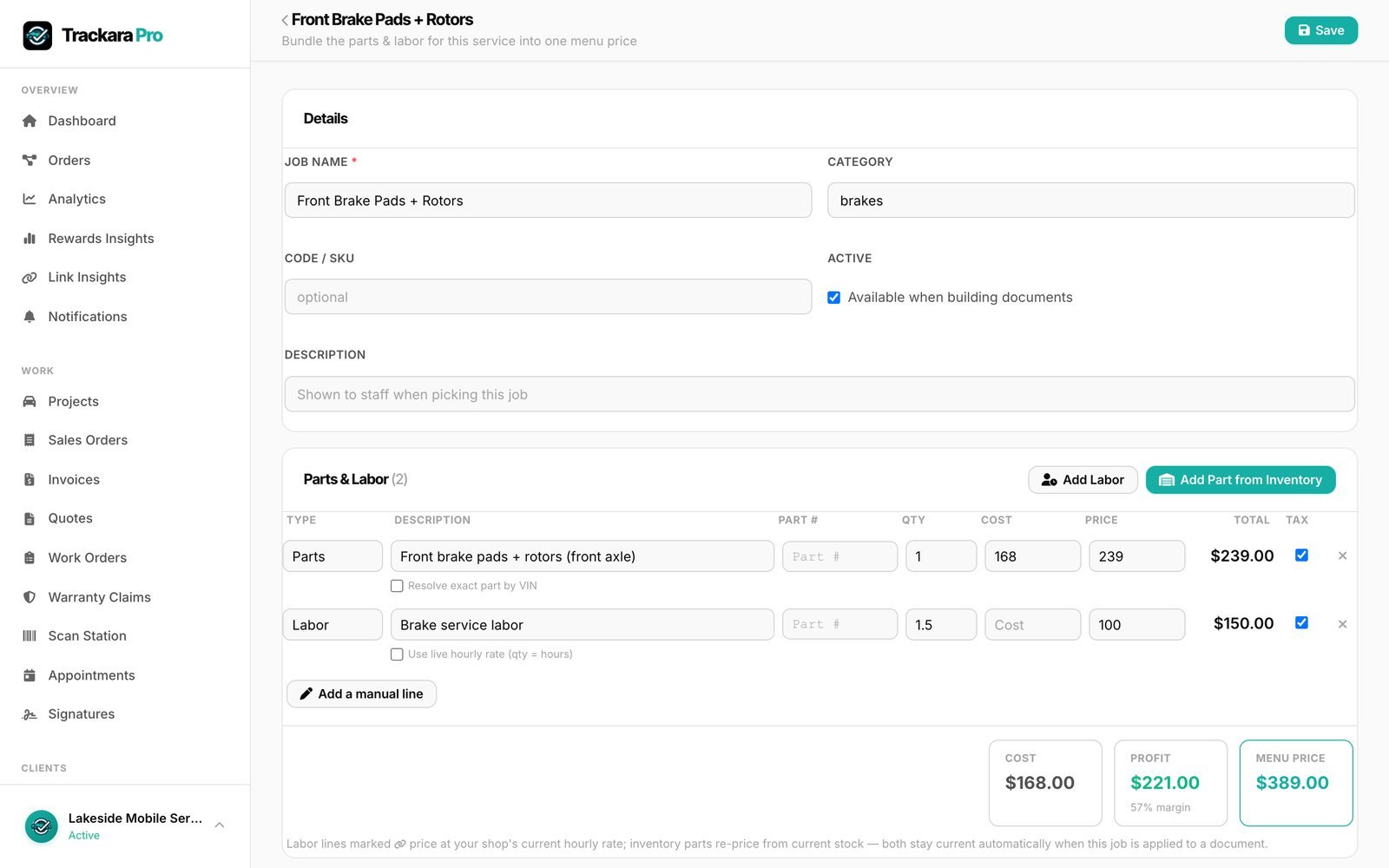Click the Profit $221.00 card

pyautogui.click(x=1170, y=783)
